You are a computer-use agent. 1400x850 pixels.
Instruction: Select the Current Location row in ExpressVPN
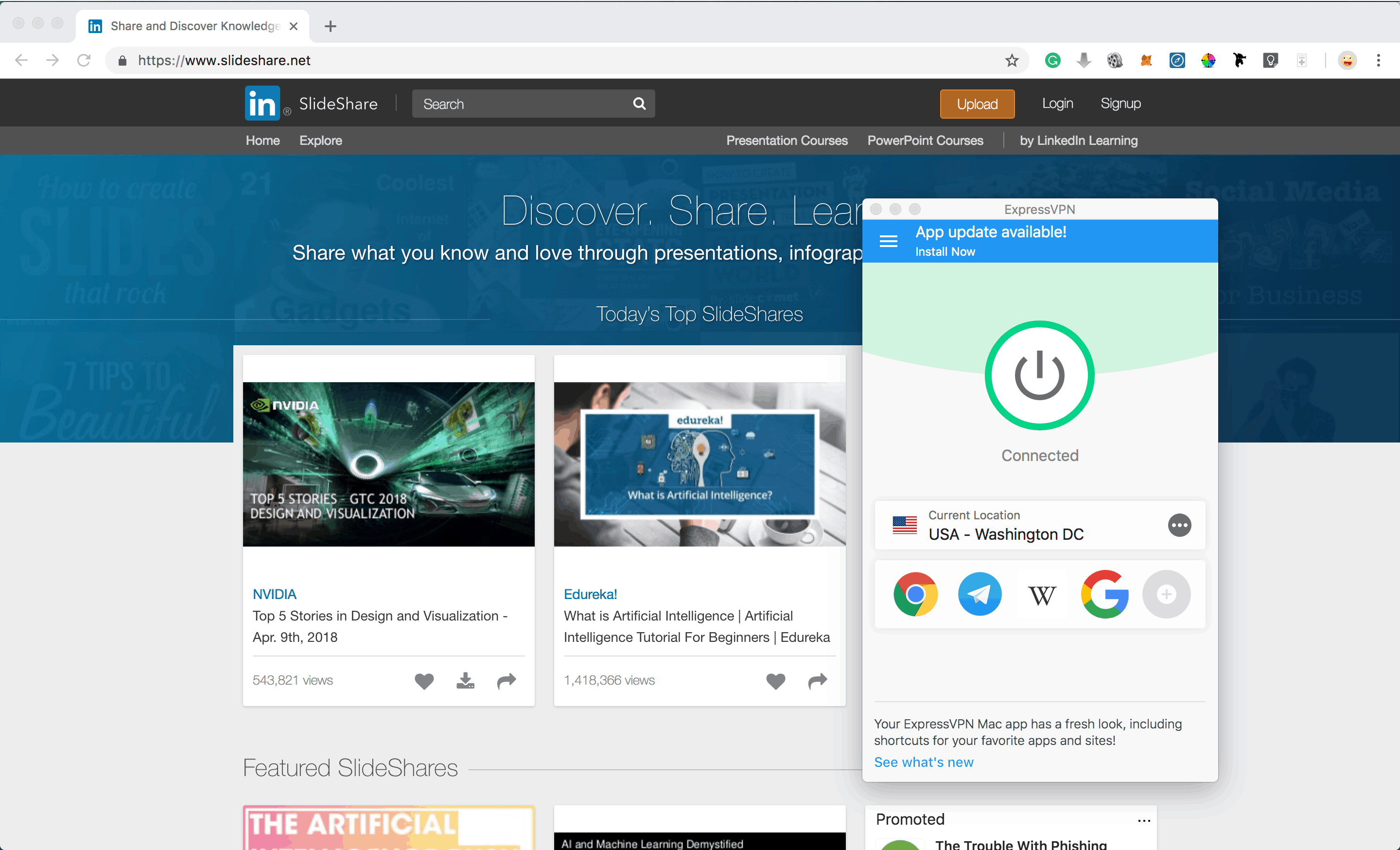tap(1039, 525)
